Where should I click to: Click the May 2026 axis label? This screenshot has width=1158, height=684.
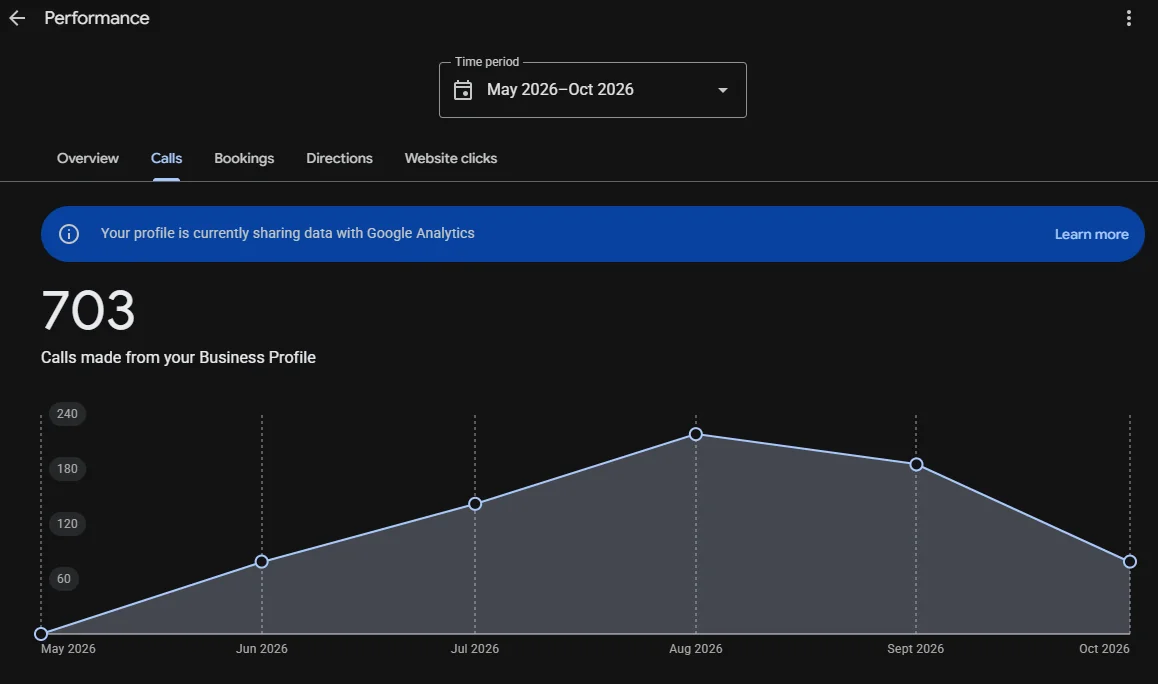tap(68, 649)
